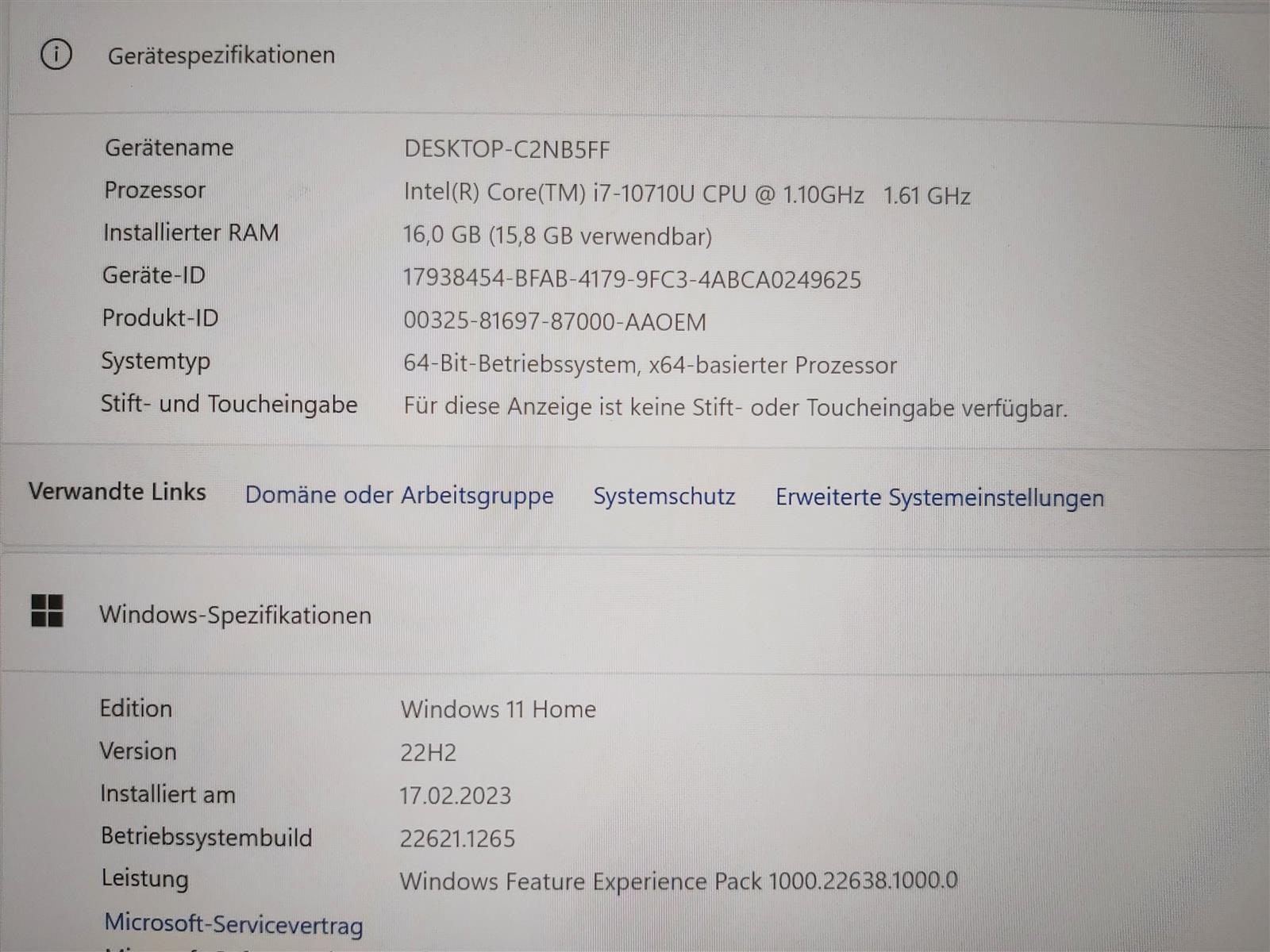Click the Windows logo beside Windows-Spezifikationen
The height and width of the screenshot is (952, 1270).
pos(47,612)
